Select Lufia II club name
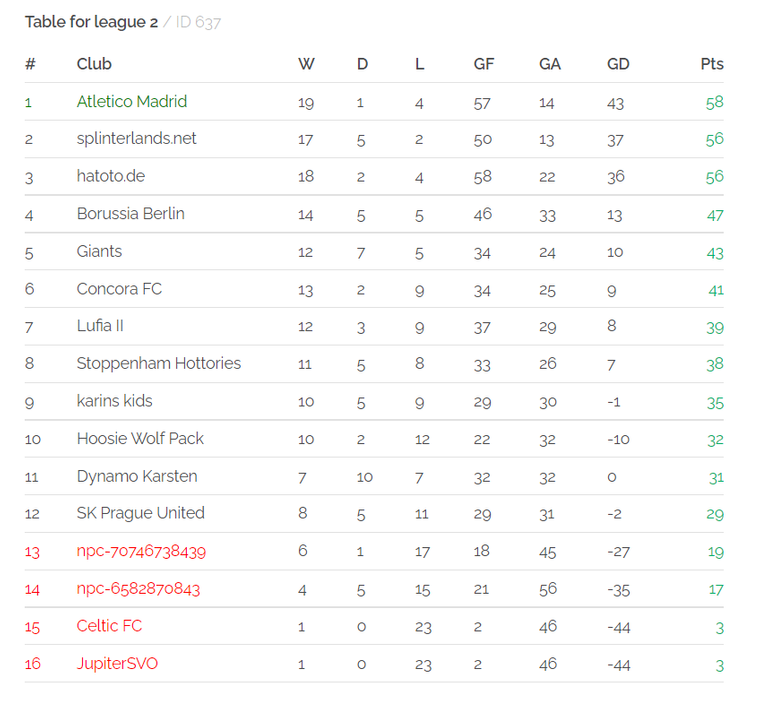 click(100, 326)
